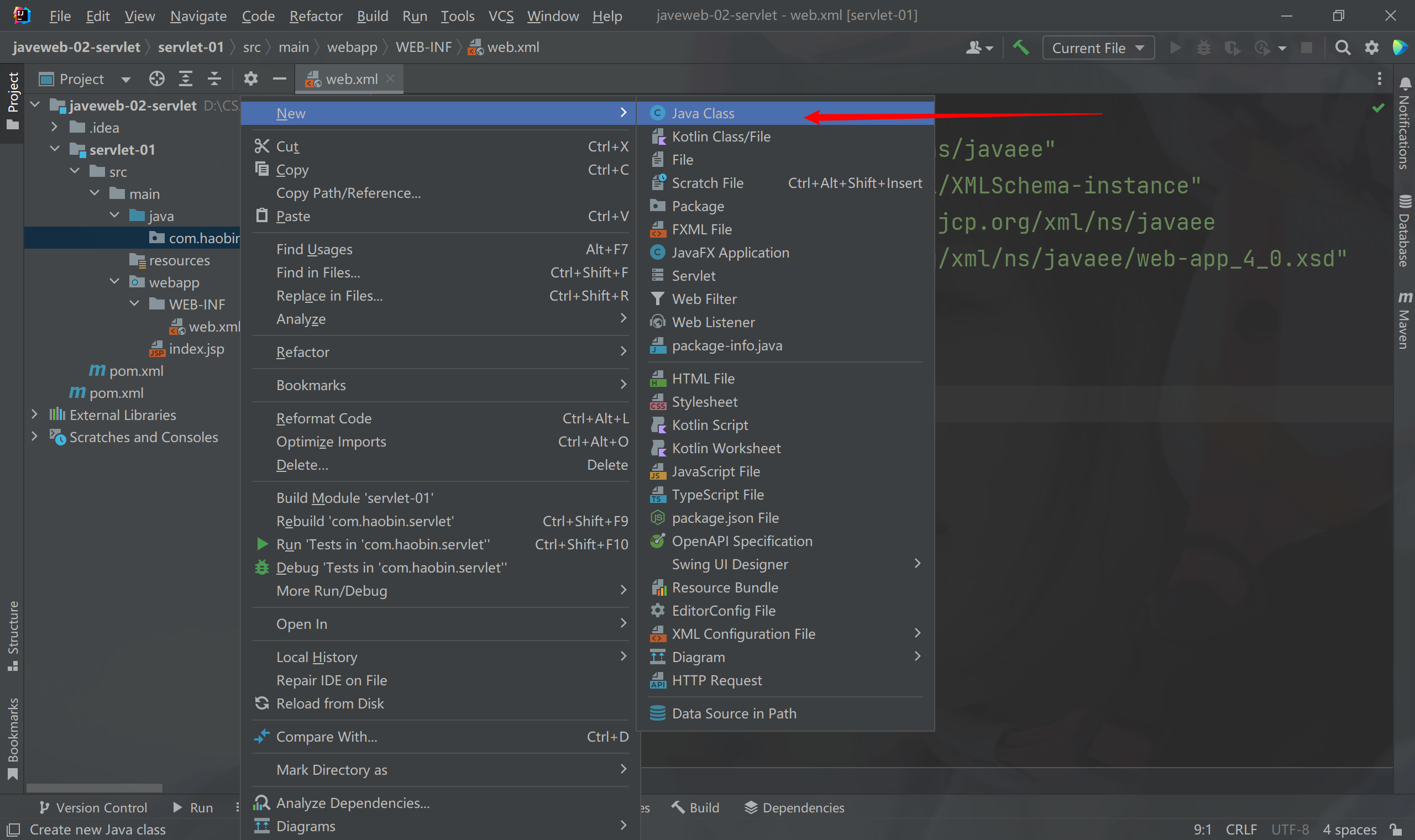Collapse the WEB-INF folder

click(134, 303)
